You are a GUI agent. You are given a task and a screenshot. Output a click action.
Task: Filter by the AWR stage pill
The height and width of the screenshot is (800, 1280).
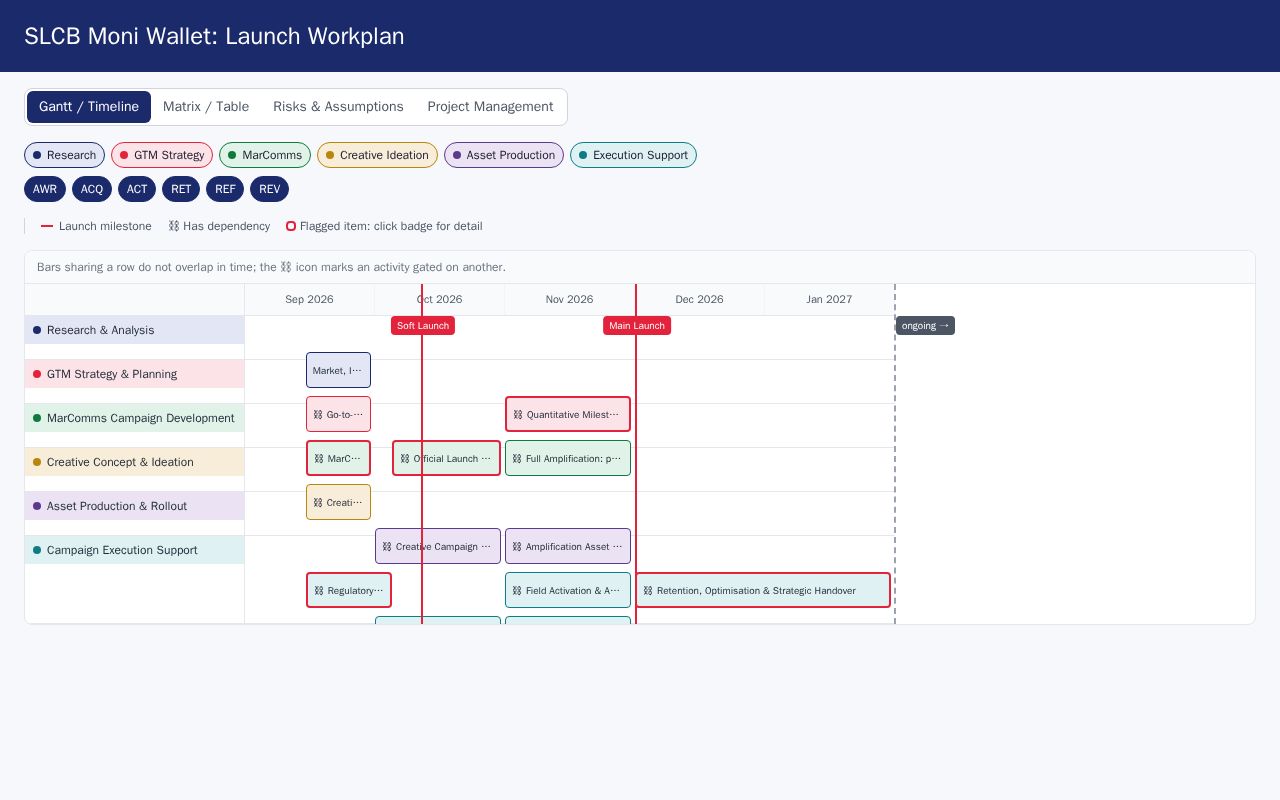[x=45, y=189]
